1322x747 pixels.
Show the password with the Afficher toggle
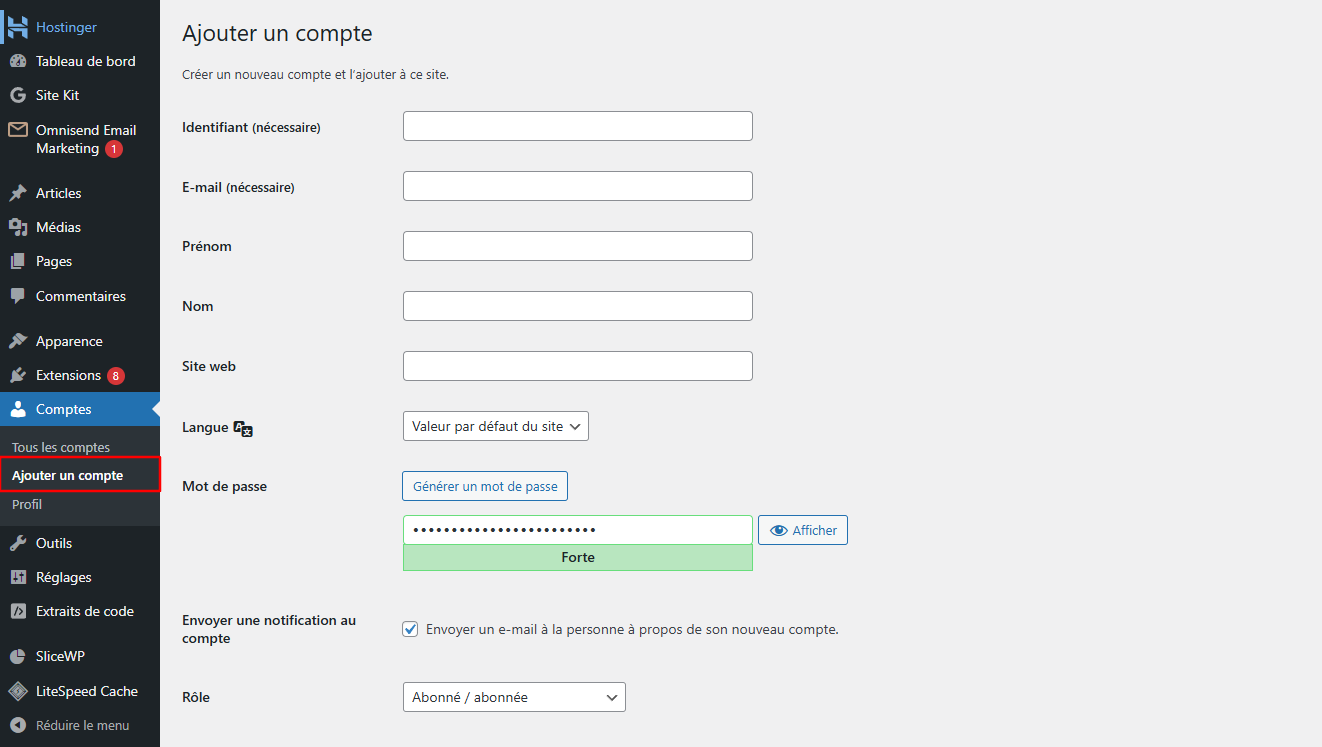(803, 529)
